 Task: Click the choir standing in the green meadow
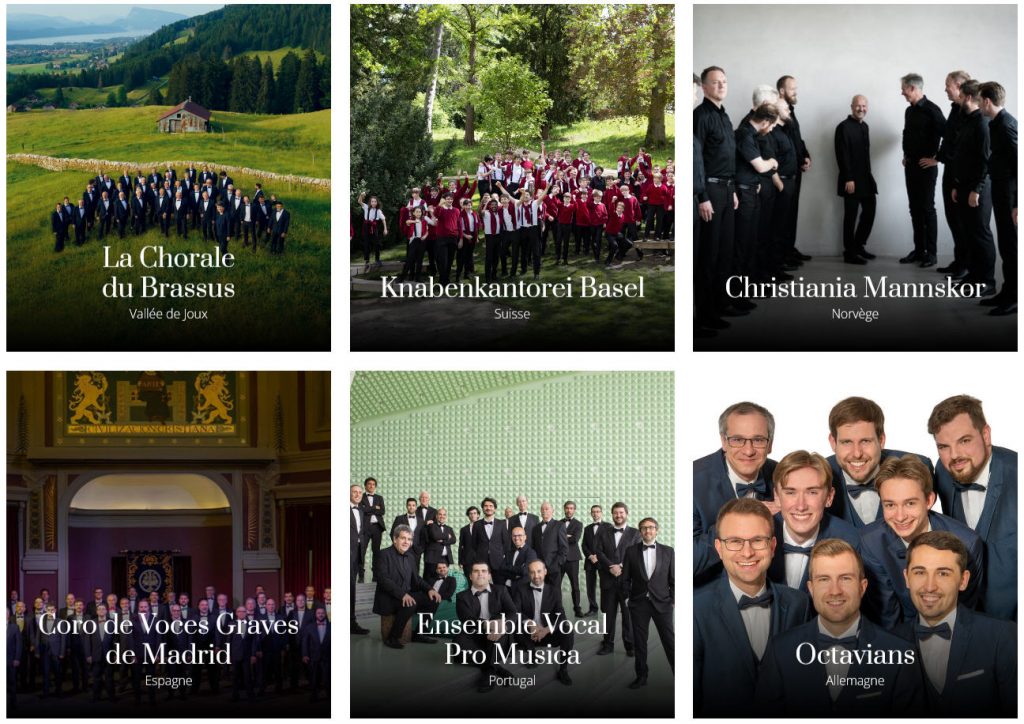170,209
